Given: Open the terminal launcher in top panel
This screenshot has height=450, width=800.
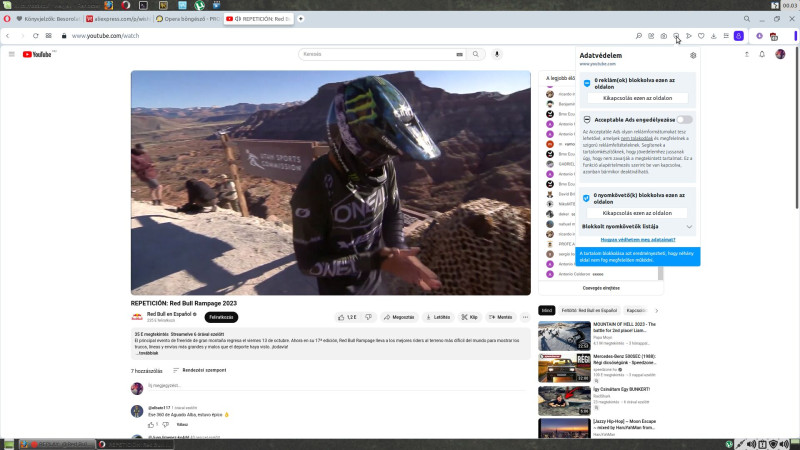Looking at the screenshot, I should pyautogui.click(x=143, y=5).
